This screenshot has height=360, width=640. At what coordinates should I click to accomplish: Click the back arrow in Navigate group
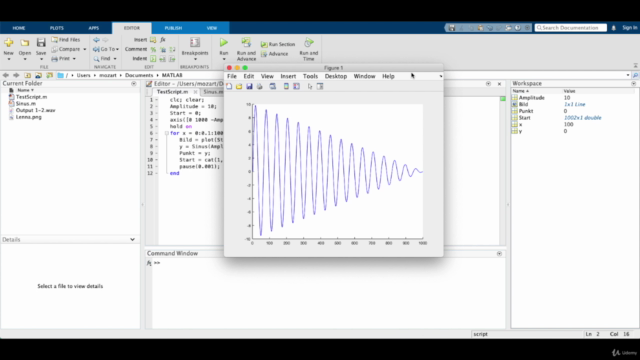(96, 40)
